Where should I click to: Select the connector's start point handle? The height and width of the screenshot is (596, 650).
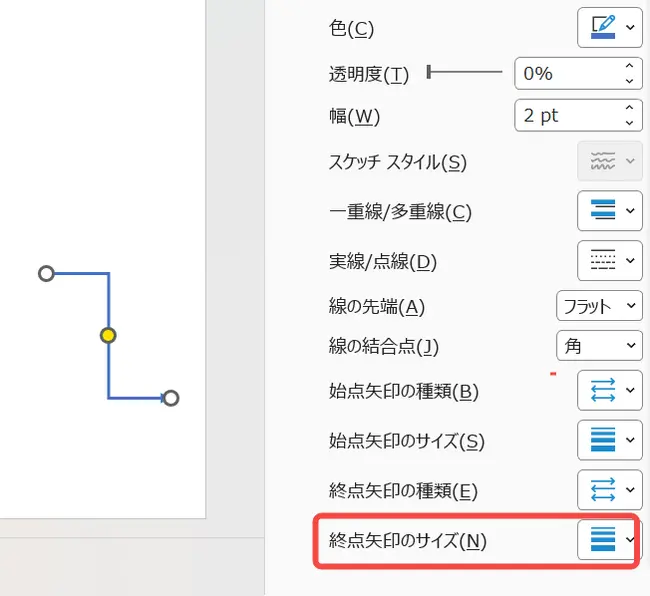coord(46,274)
